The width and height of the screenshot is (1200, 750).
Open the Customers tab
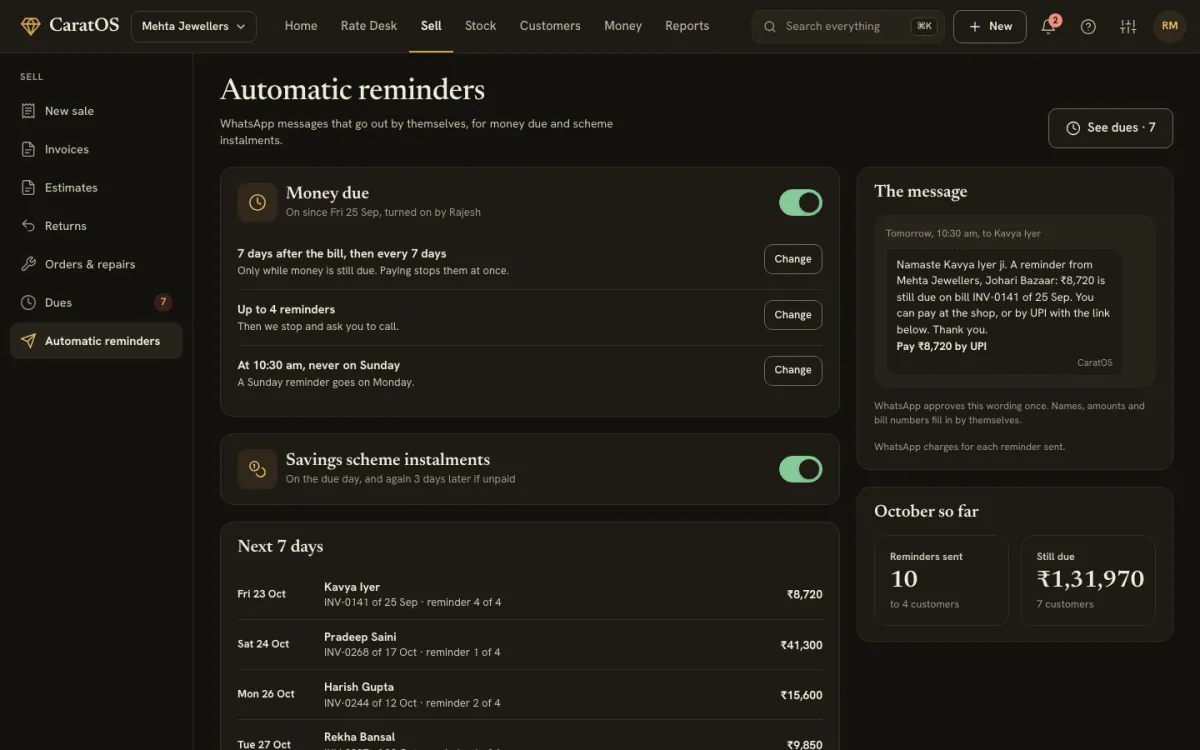tap(550, 26)
